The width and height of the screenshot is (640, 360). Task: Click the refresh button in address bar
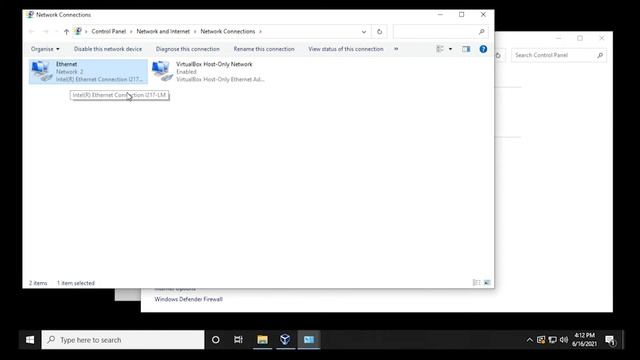[x=379, y=31]
